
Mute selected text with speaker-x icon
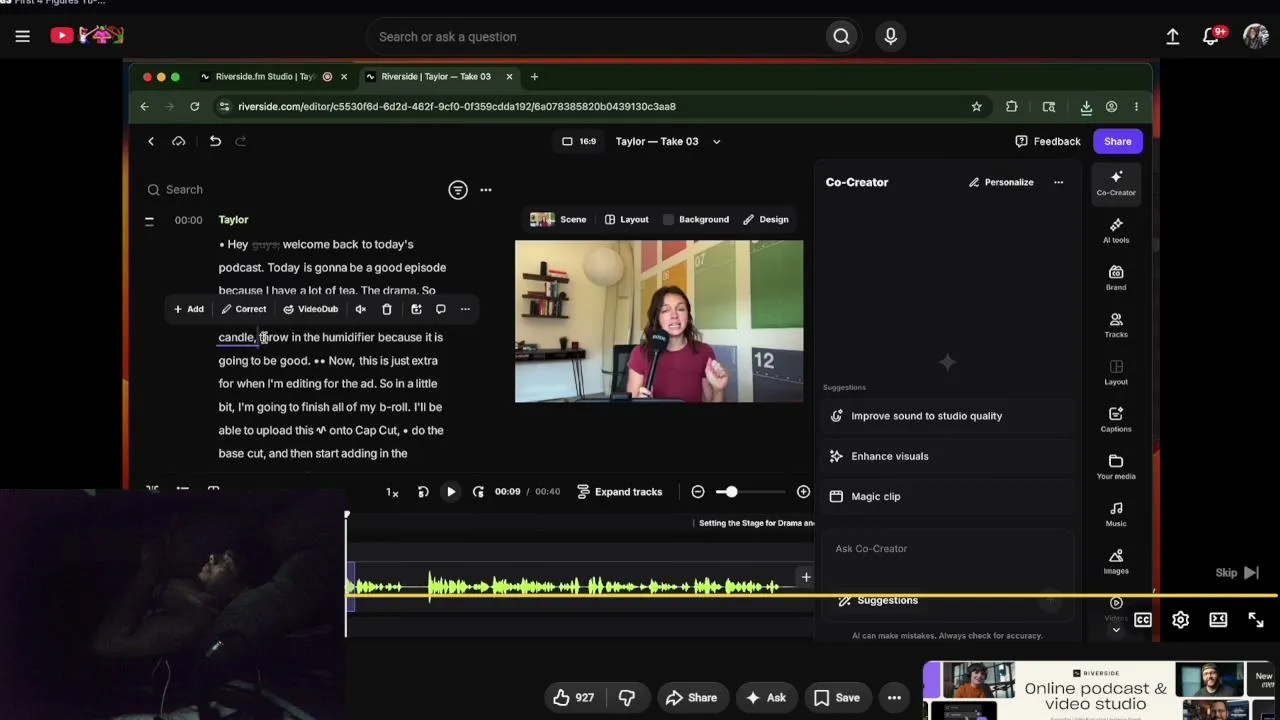[360, 309]
